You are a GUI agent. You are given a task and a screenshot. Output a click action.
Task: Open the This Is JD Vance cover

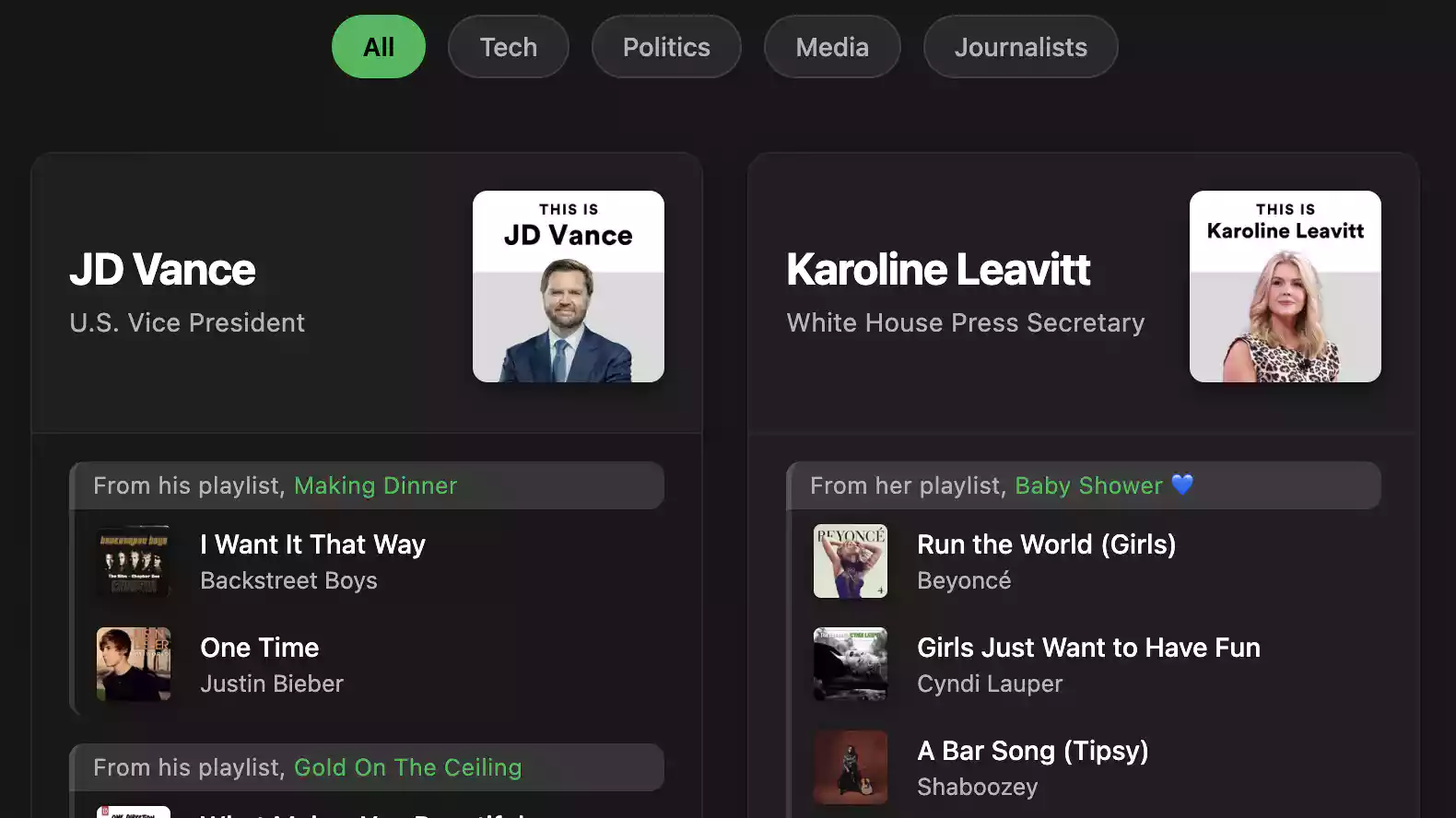pyautogui.click(x=568, y=286)
